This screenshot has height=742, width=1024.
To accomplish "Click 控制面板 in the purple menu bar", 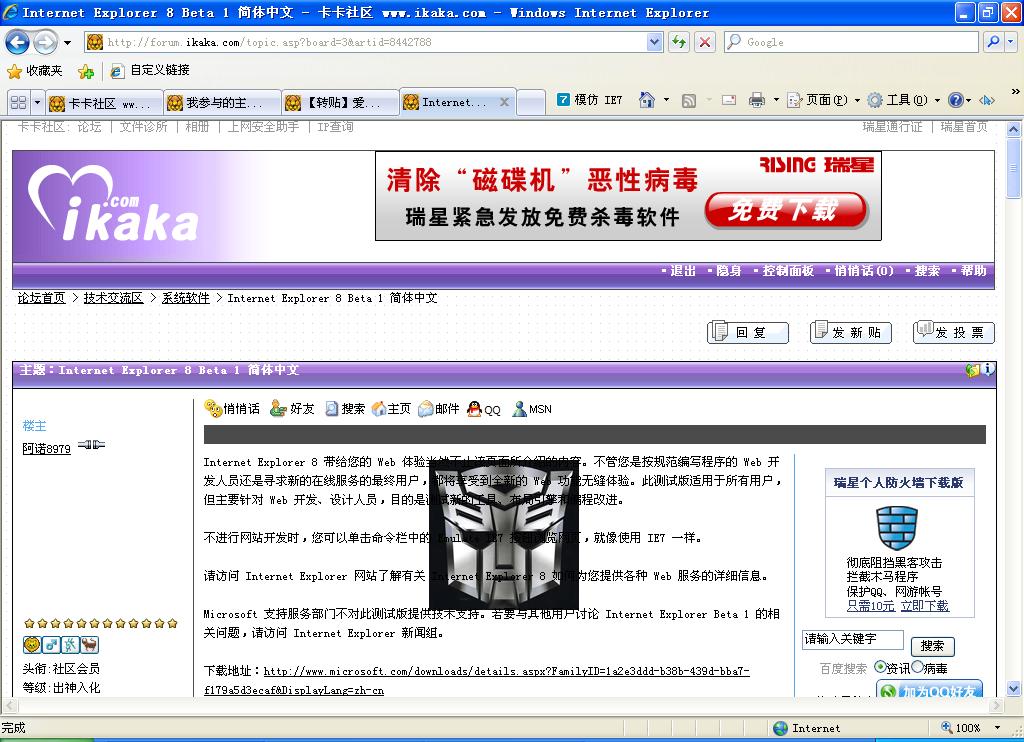I will 788,271.
